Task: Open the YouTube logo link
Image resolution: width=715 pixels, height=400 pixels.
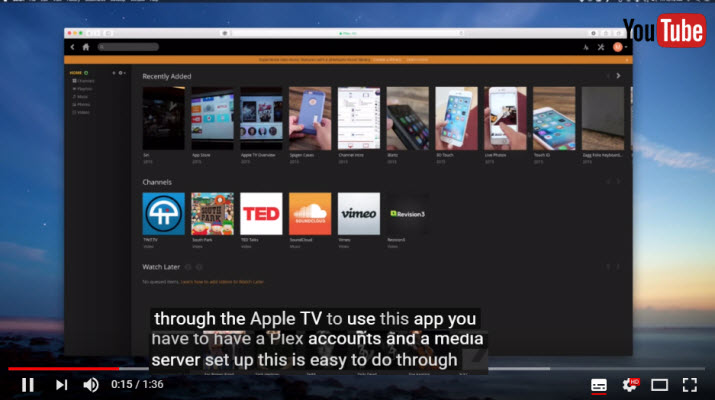Action: click(x=664, y=31)
